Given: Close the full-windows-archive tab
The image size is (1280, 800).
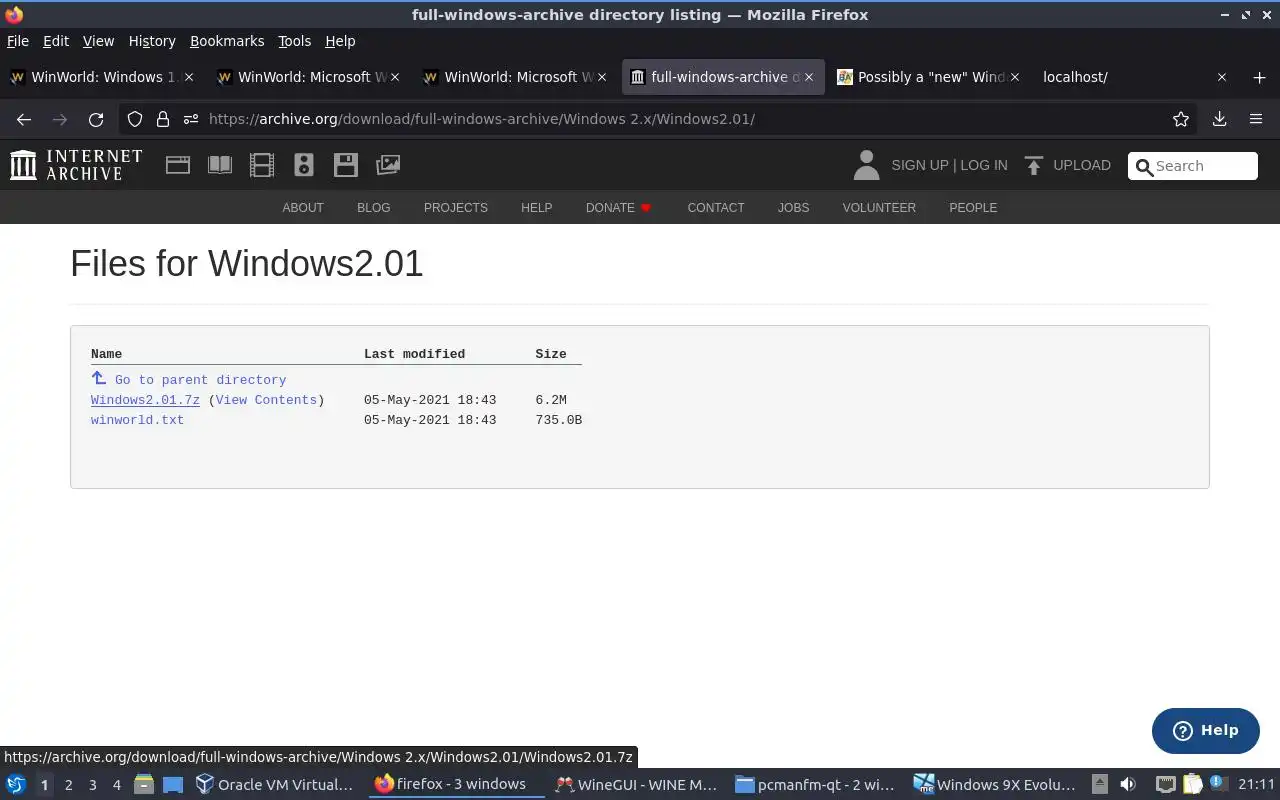Looking at the screenshot, I should pos(809,77).
